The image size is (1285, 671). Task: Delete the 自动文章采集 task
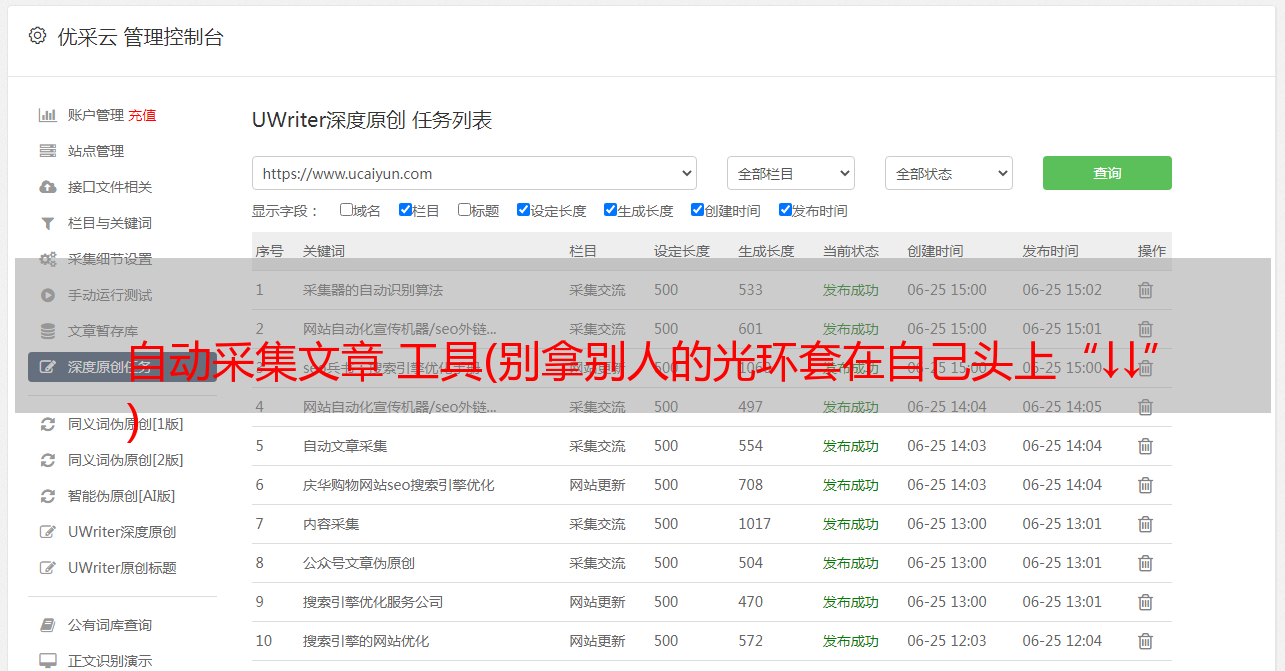[x=1146, y=446]
